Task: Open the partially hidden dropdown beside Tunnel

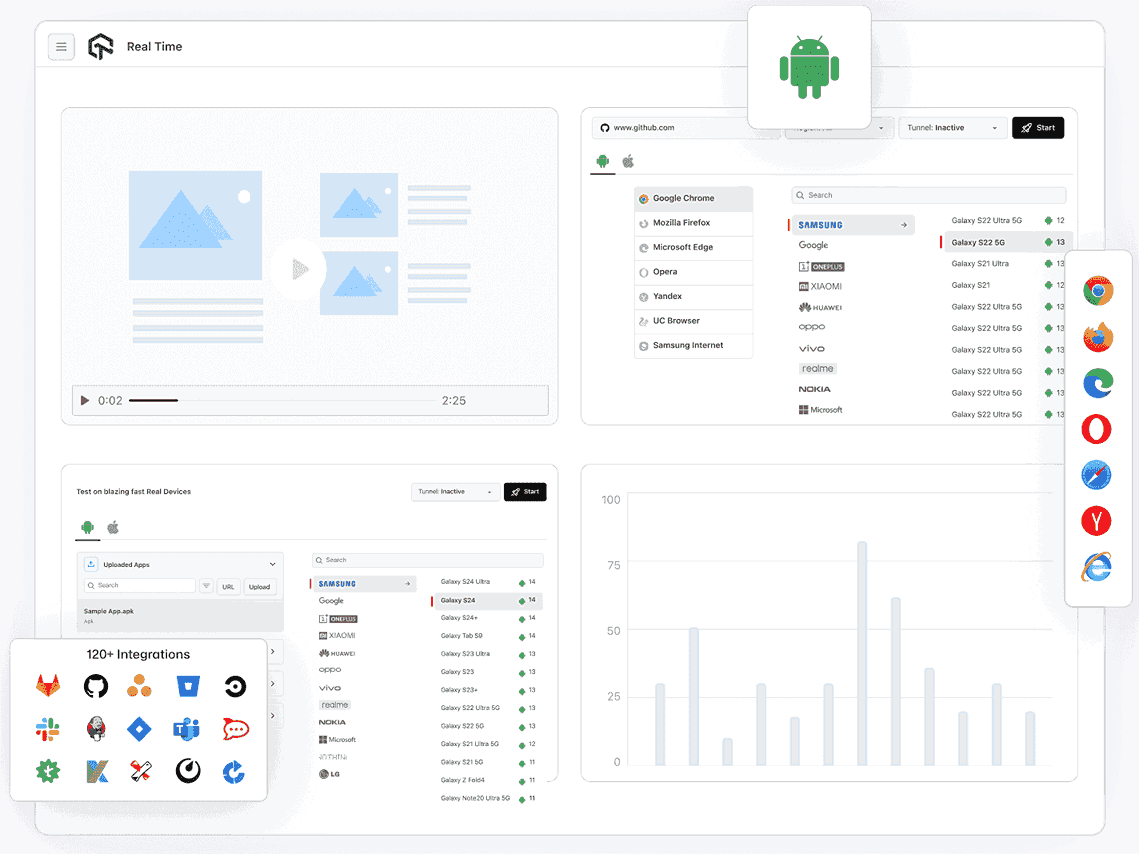Action: click(838, 128)
